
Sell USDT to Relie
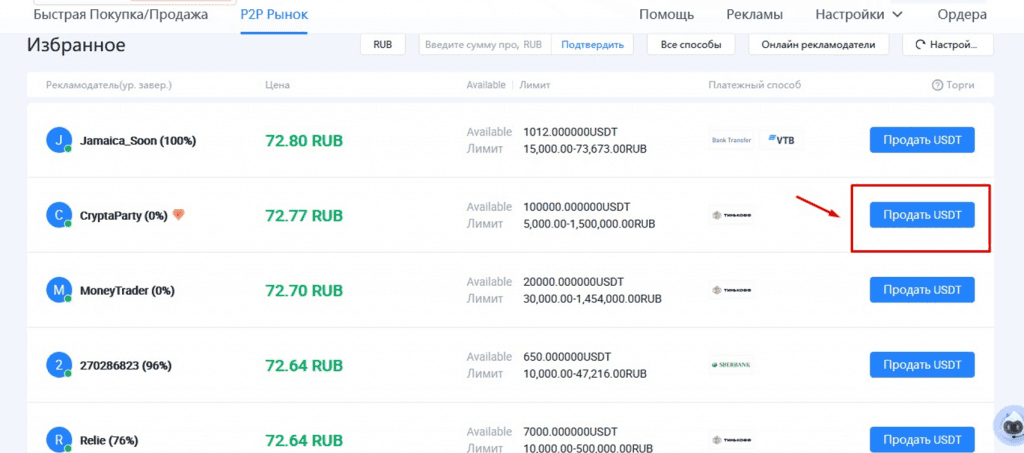pyautogui.click(x=922, y=439)
